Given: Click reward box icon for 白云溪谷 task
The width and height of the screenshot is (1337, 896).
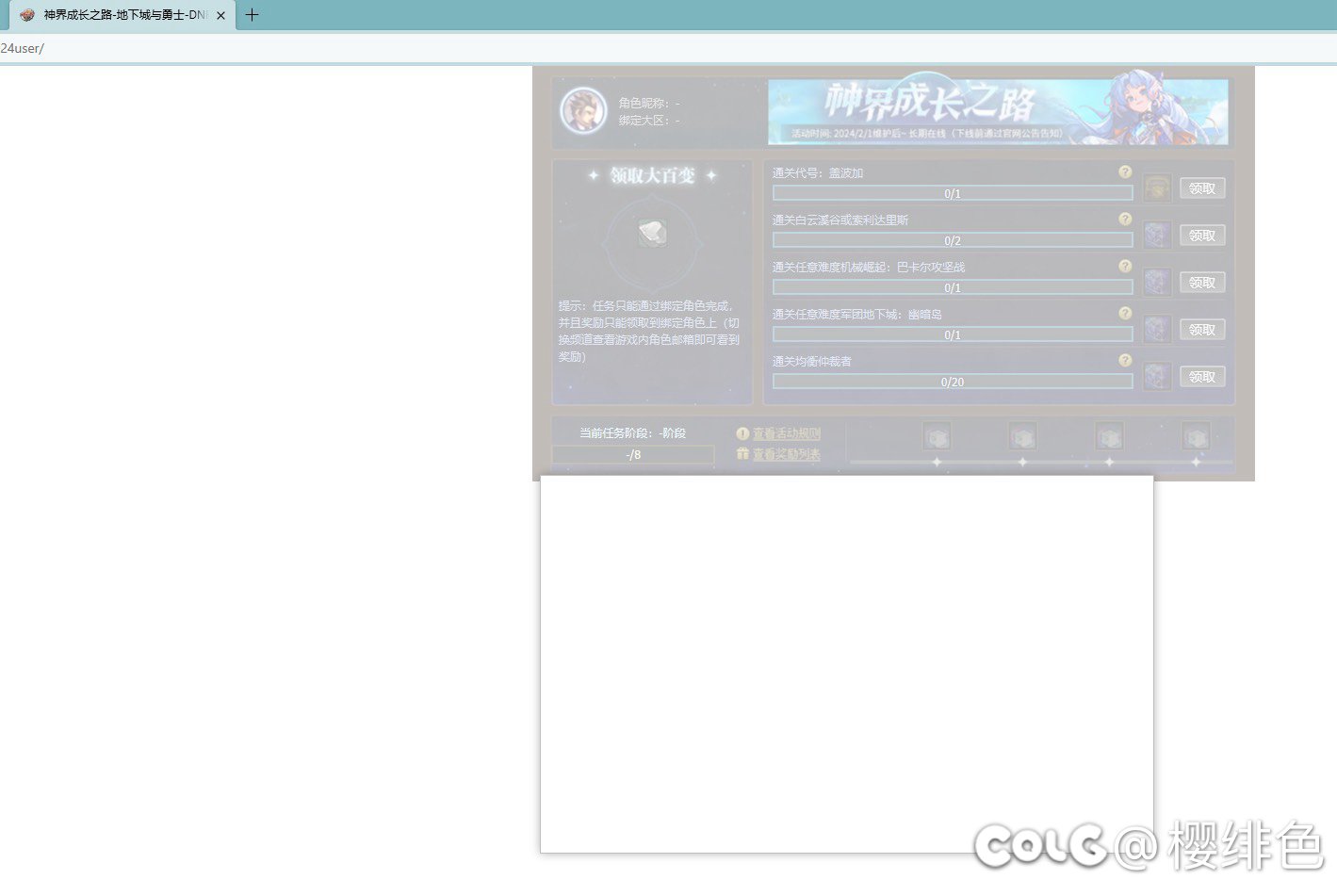Looking at the screenshot, I should coord(1157,235).
